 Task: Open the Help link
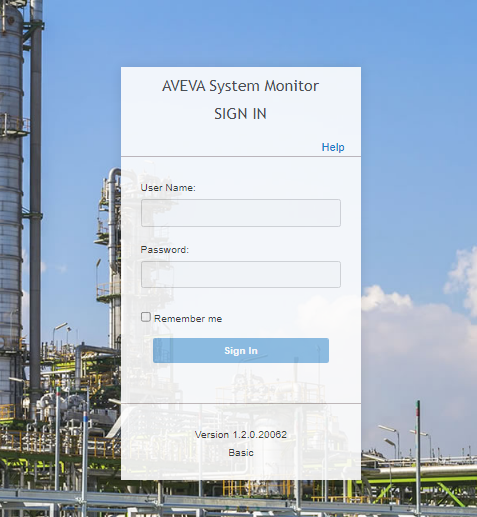(333, 147)
